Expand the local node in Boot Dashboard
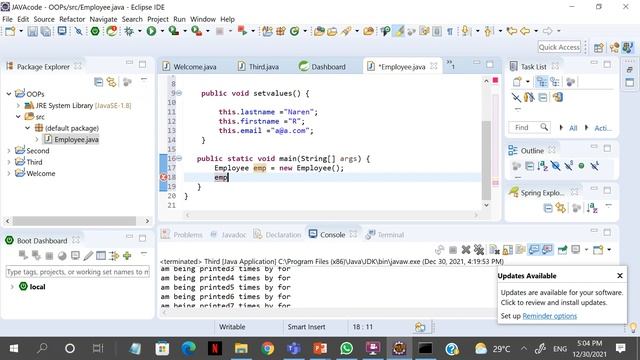Image resolution: width=640 pixels, height=360 pixels. pos(12,287)
